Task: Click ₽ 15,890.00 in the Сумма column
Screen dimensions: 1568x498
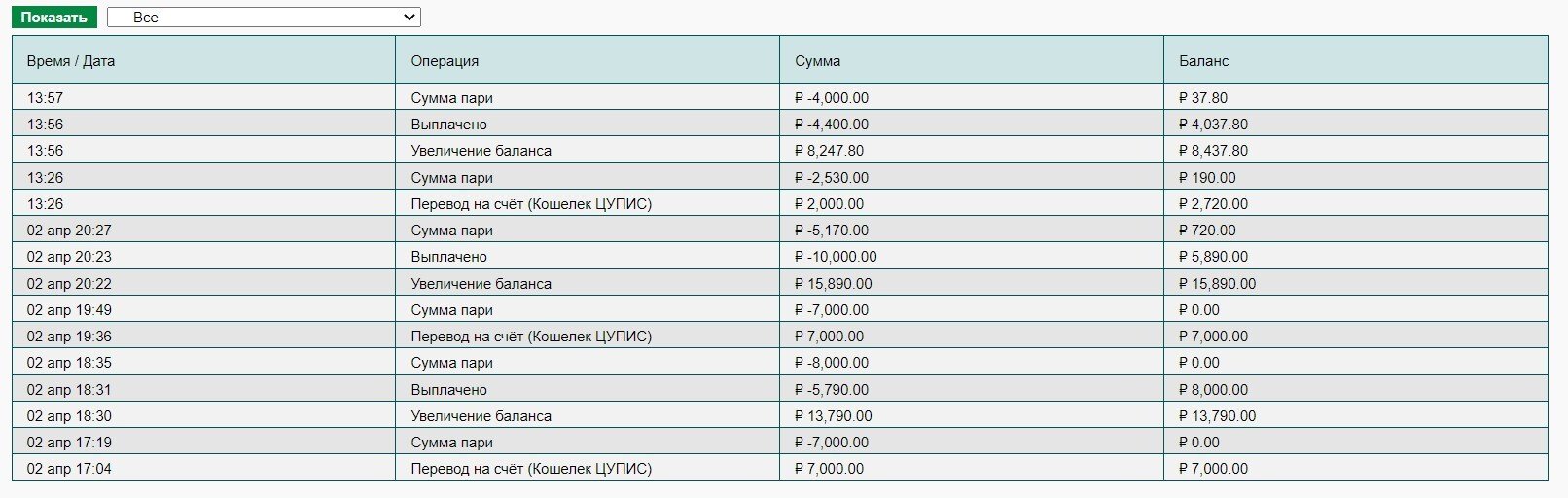Action: click(x=833, y=284)
